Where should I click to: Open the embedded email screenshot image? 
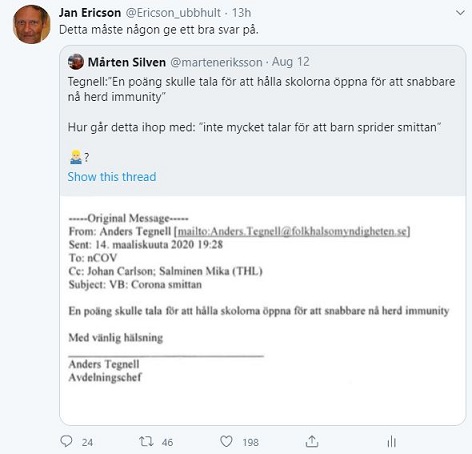pyautogui.click(x=262, y=310)
